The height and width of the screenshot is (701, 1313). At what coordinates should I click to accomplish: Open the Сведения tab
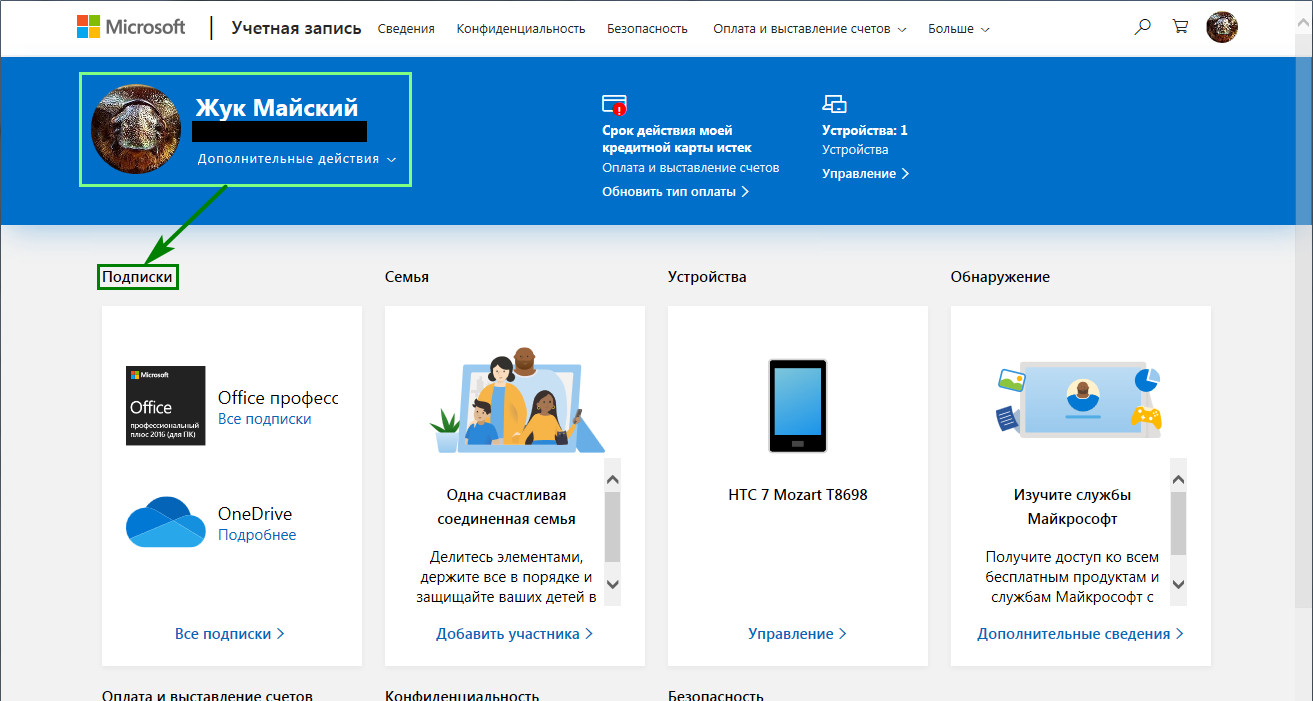(406, 29)
